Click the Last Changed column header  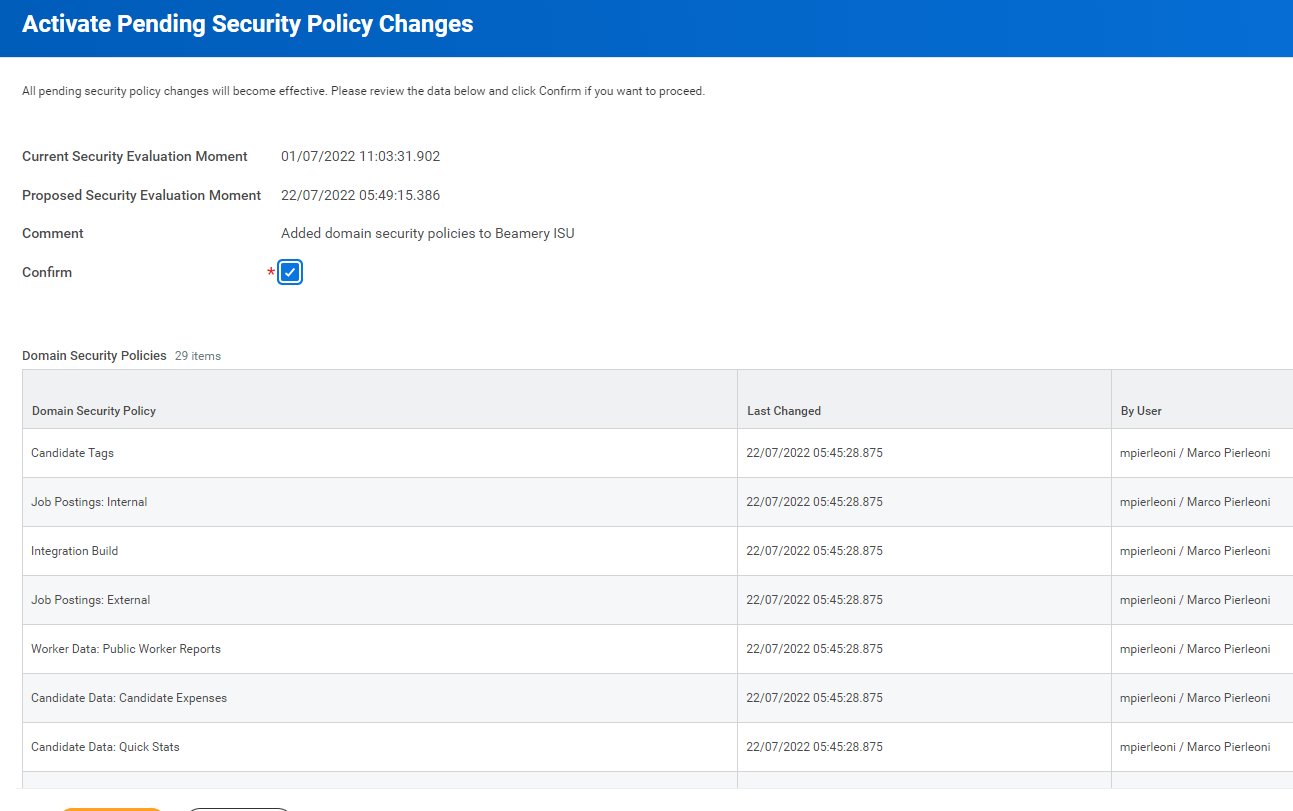784,411
